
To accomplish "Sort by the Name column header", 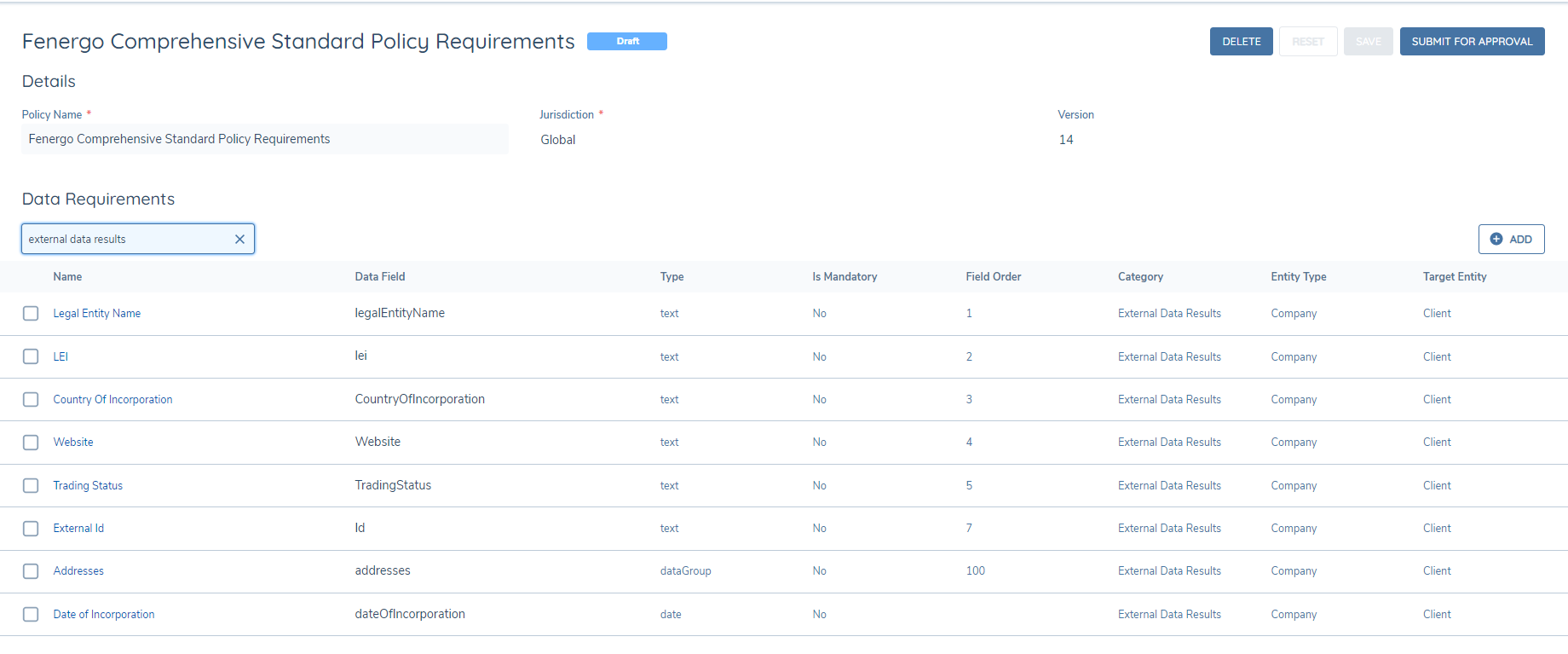I will tap(67, 277).
